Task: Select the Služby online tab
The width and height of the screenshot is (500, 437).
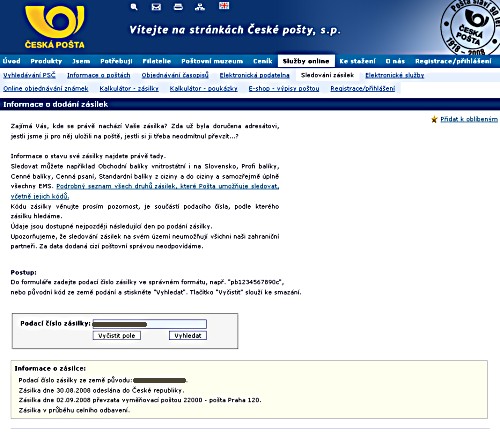Action: (306, 61)
